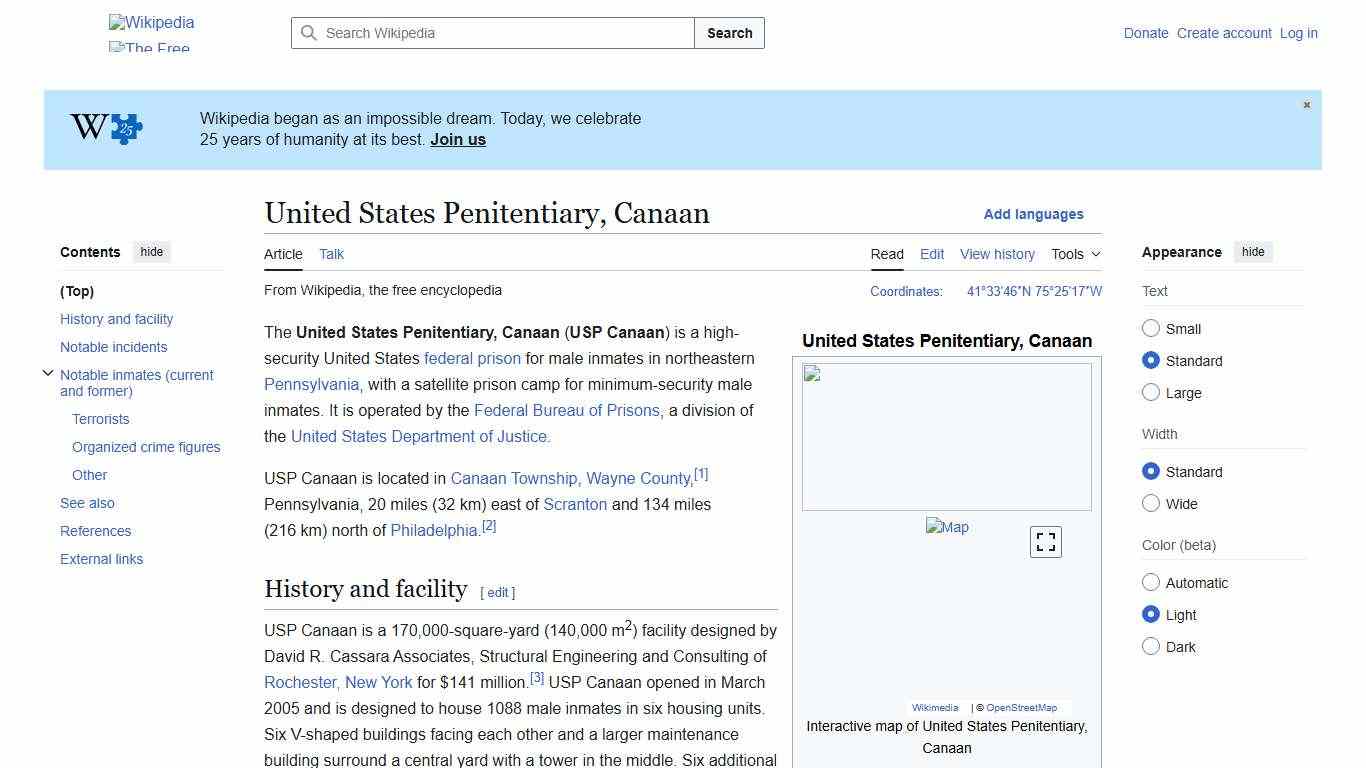Screen dimensions: 1366x768
Task: Hide the Appearance panel
Action: pos(1253,251)
